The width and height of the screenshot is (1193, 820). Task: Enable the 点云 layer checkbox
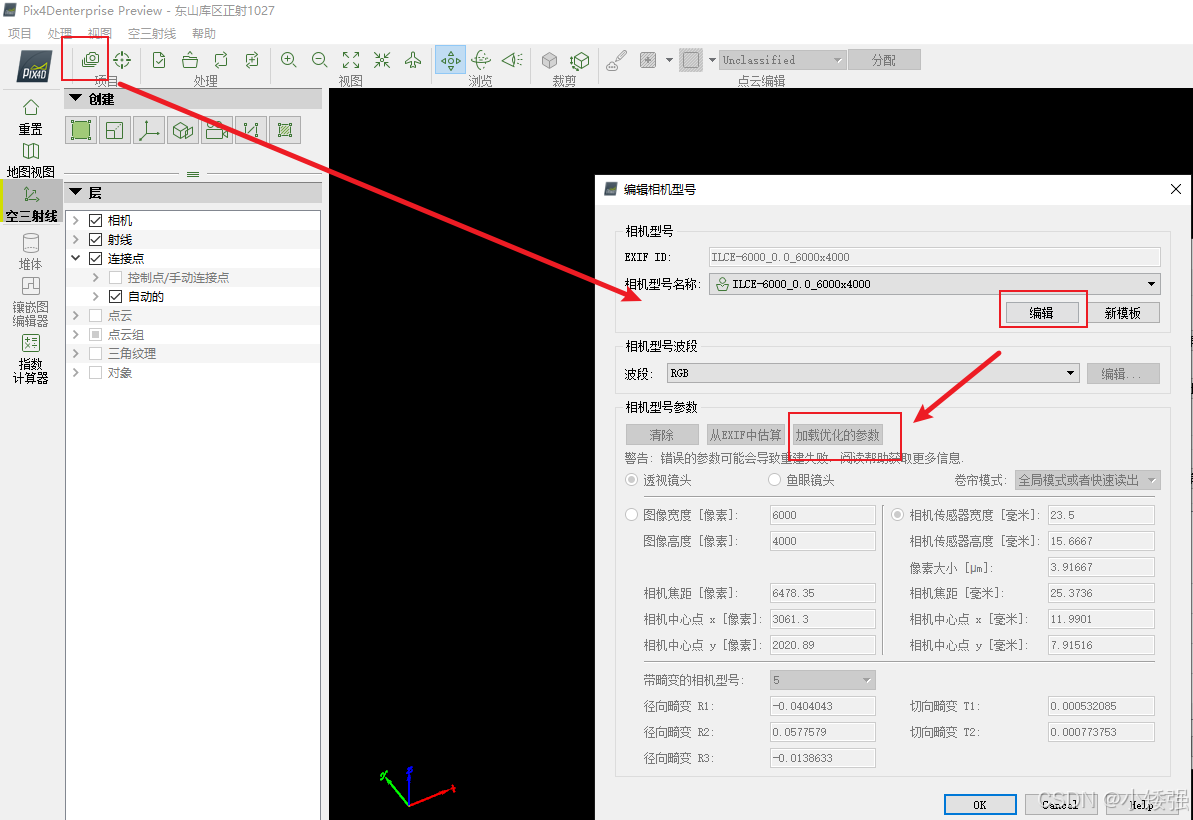pos(95,316)
